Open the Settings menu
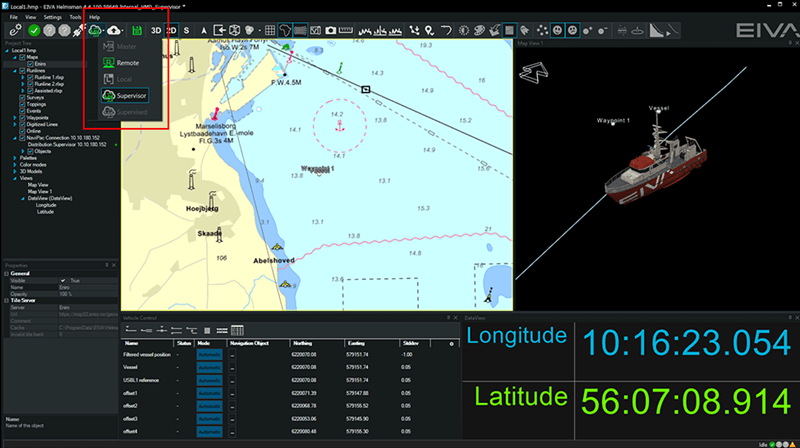The width and height of the screenshot is (800, 448). pyautogui.click(x=52, y=18)
